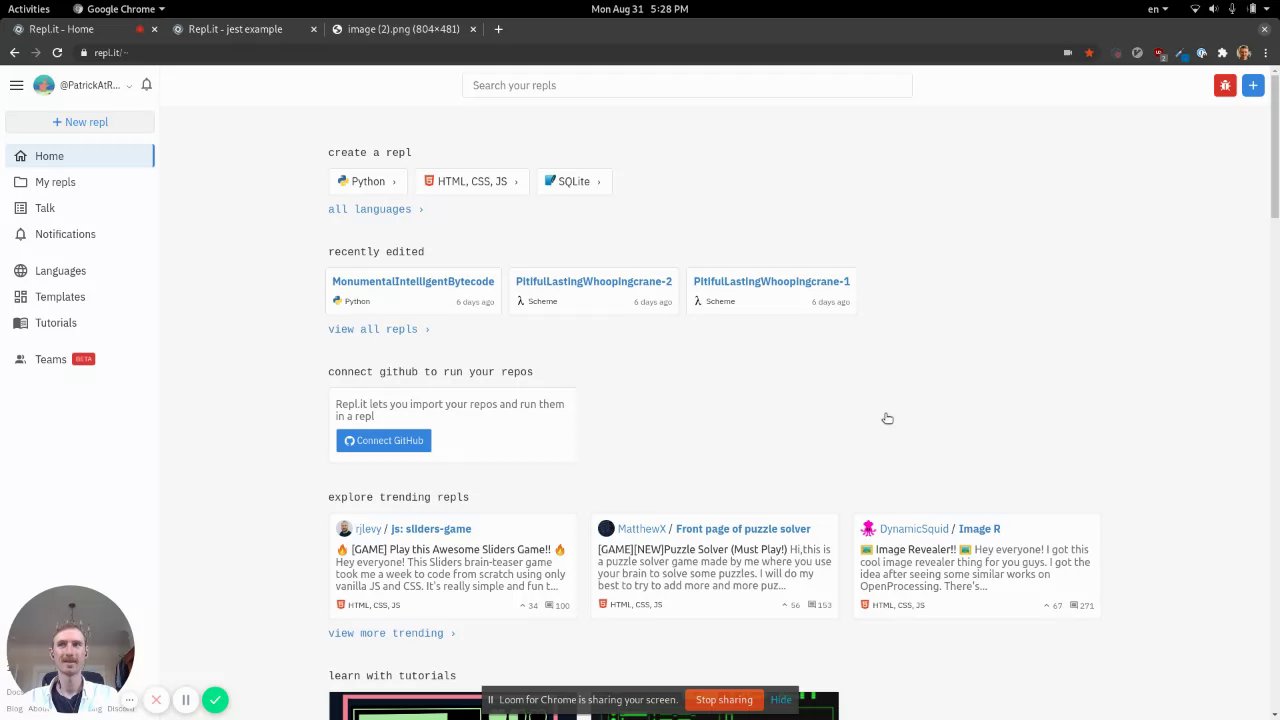Image resolution: width=1280 pixels, height=720 pixels.
Task: Open Image R trending repl
Action: pyautogui.click(x=979, y=529)
